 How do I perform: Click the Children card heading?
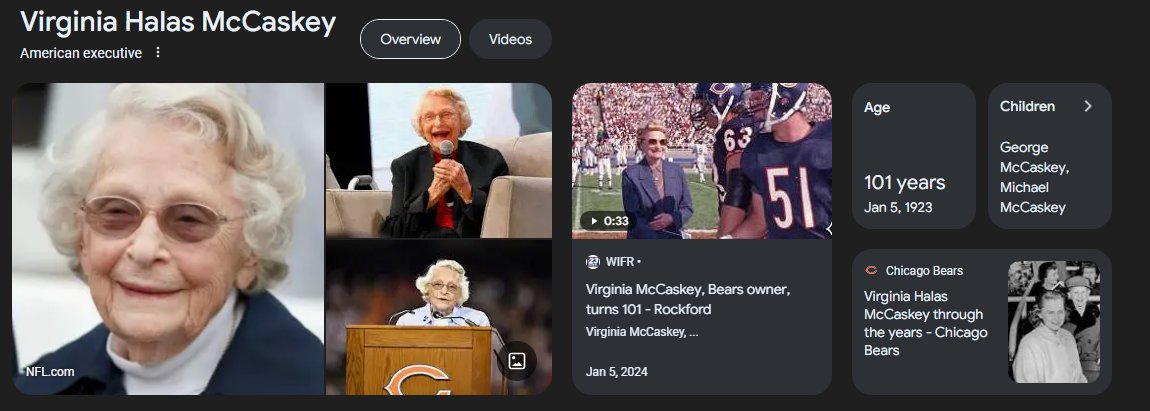(1027, 106)
